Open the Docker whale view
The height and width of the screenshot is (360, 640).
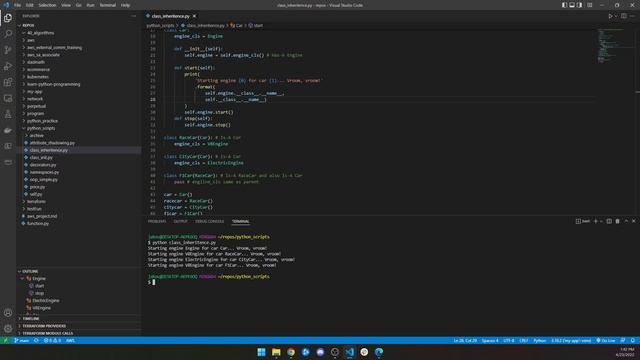click(x=8, y=130)
